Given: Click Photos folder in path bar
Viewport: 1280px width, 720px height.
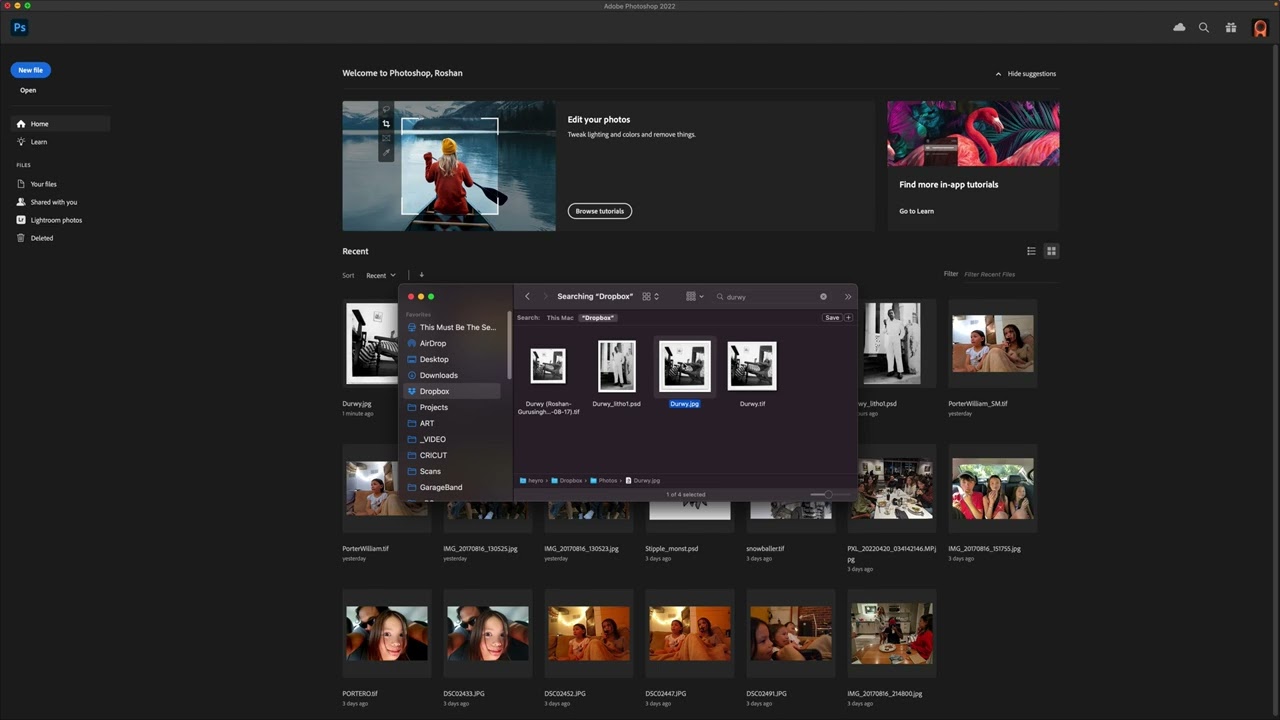Looking at the screenshot, I should (x=604, y=481).
